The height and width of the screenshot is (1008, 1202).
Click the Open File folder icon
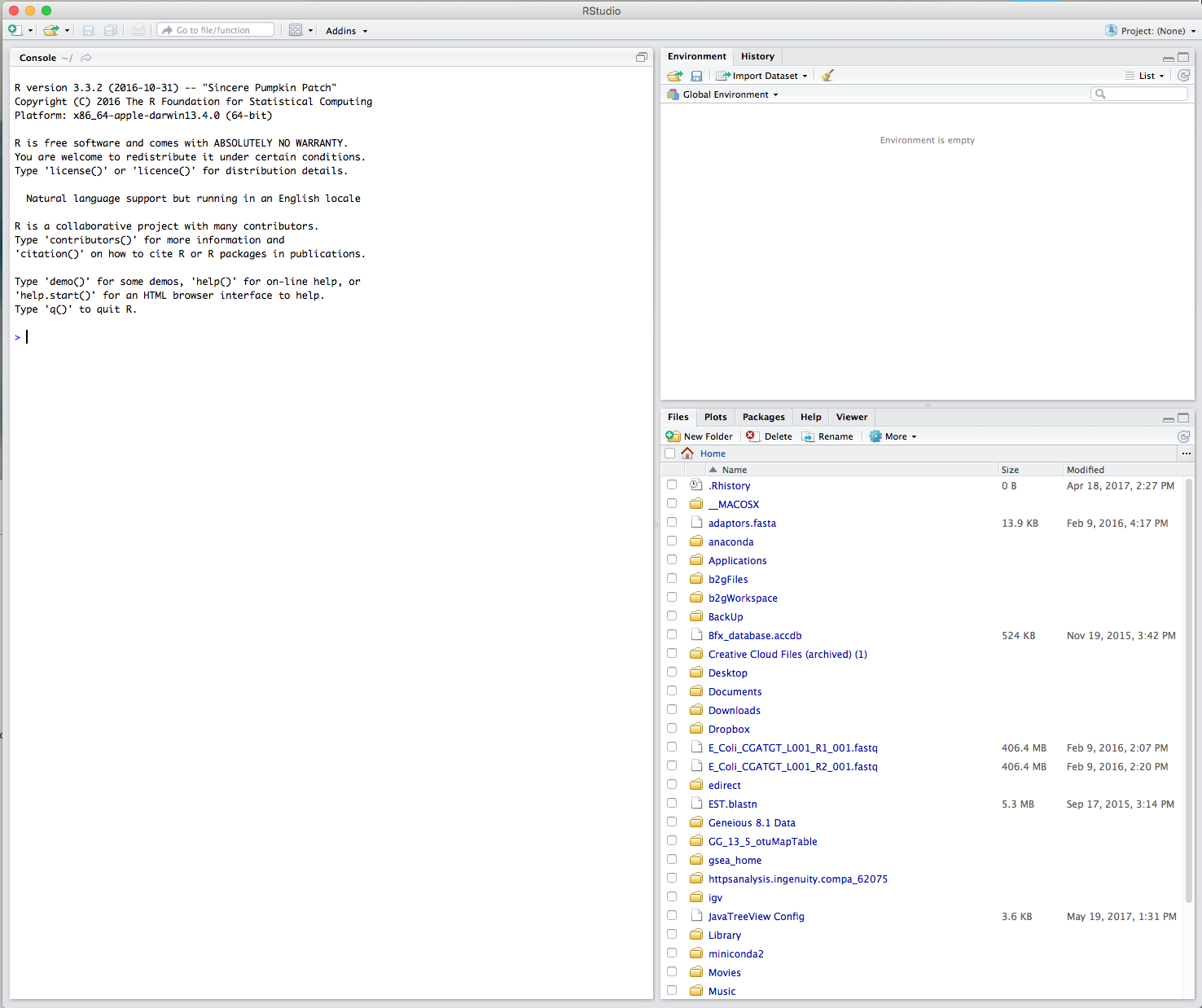(50, 30)
